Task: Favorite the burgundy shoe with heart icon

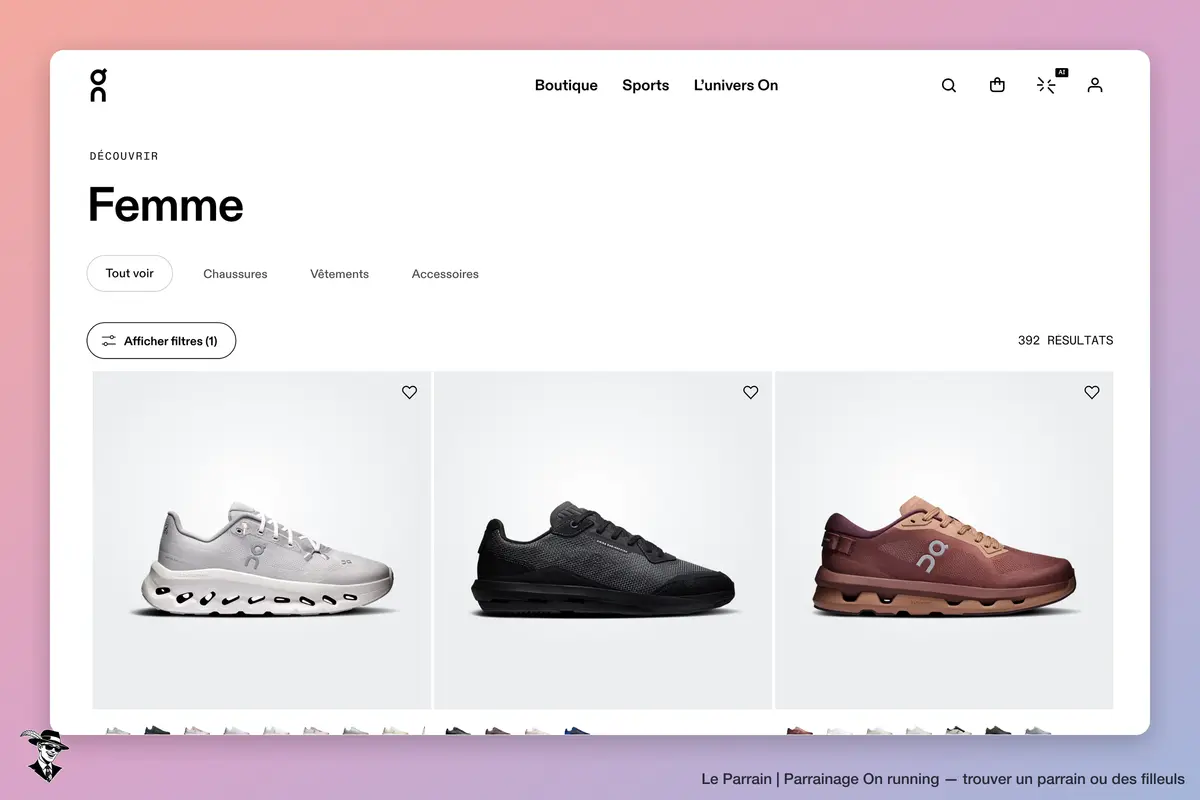Action: 1092,393
